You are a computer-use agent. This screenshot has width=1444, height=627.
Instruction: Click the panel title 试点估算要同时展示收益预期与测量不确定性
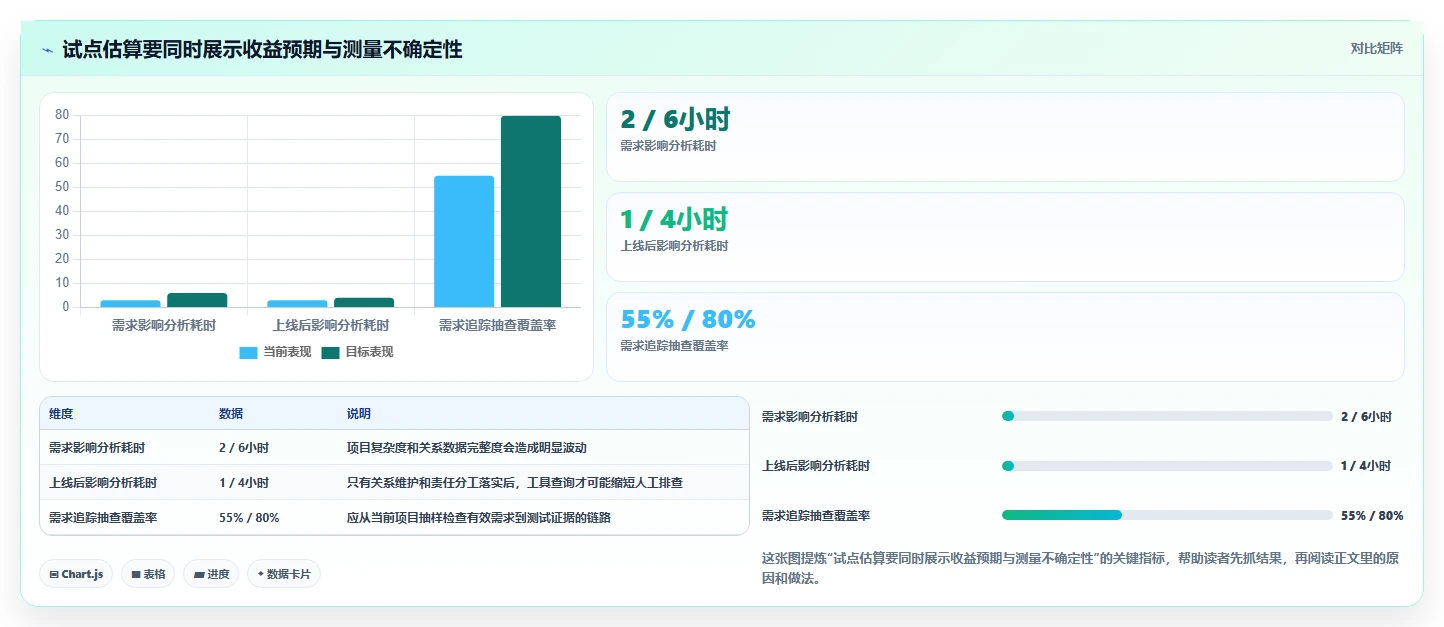262,49
